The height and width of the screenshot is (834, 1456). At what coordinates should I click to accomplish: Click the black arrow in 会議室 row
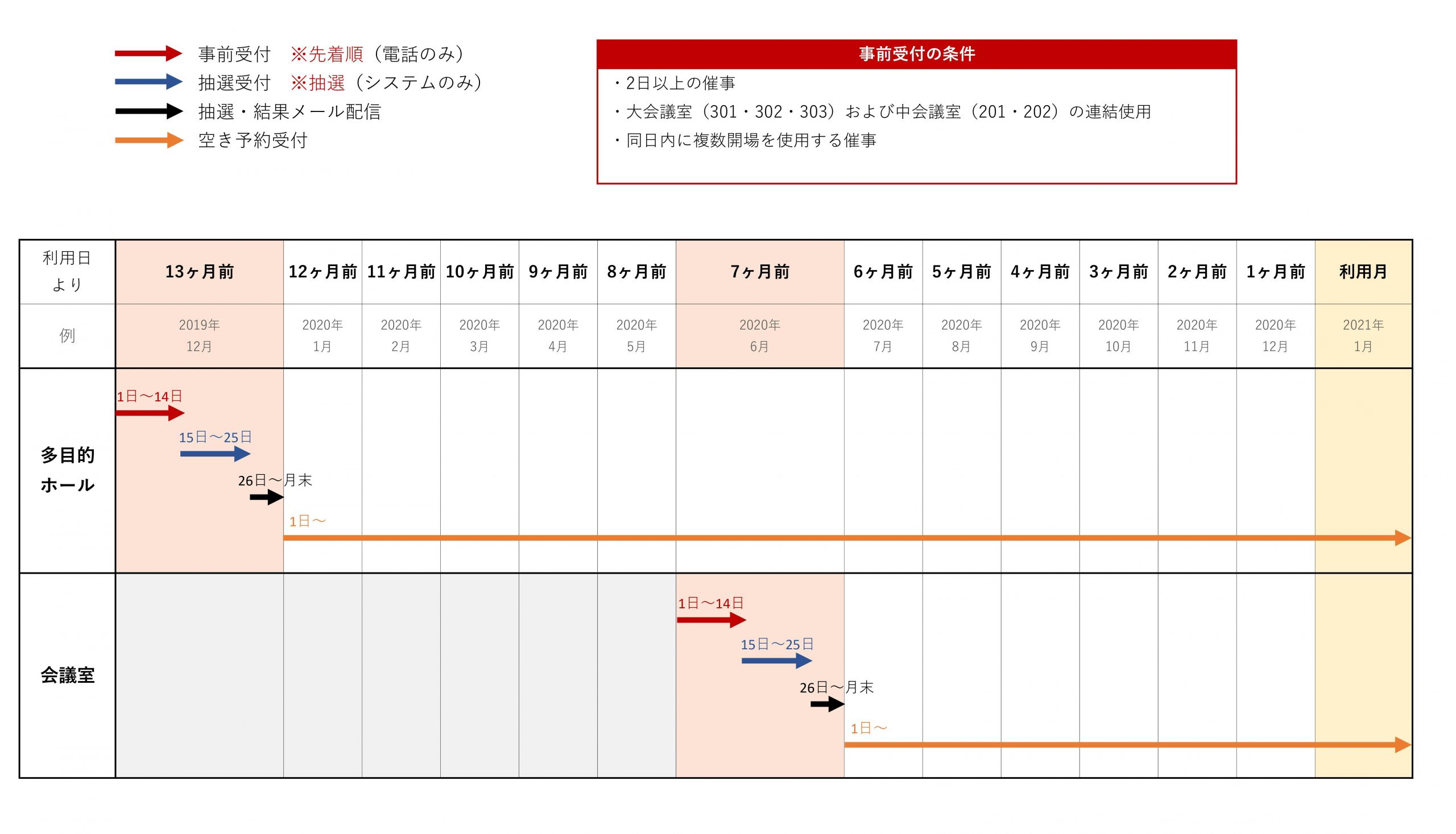(828, 704)
